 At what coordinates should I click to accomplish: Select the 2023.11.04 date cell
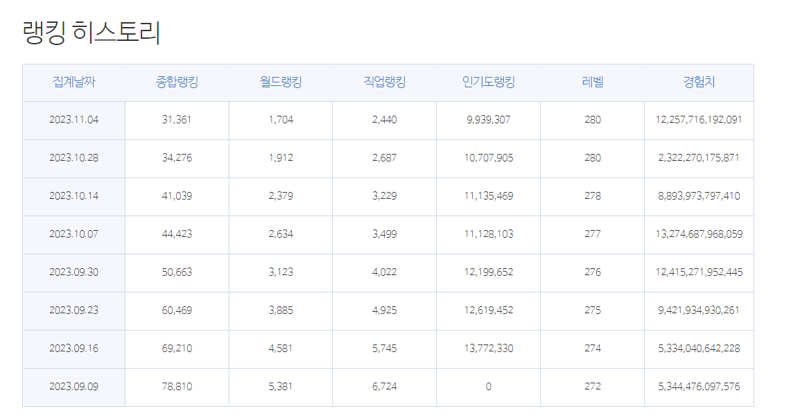74,120
